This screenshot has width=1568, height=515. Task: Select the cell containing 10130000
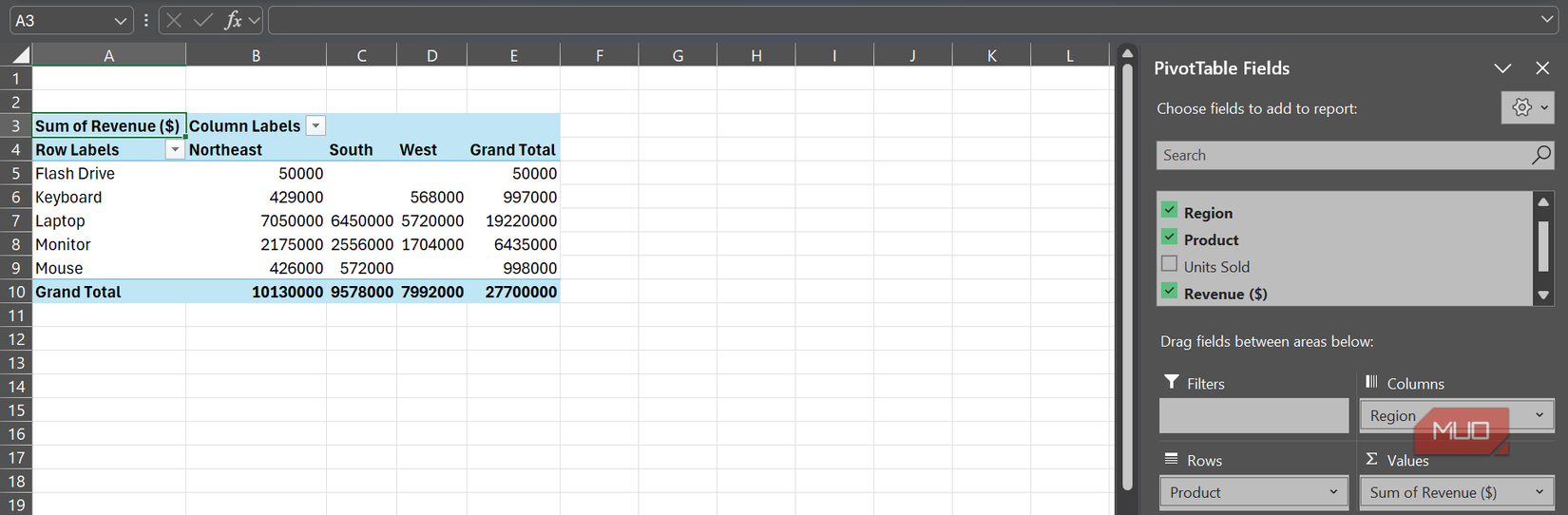256,292
